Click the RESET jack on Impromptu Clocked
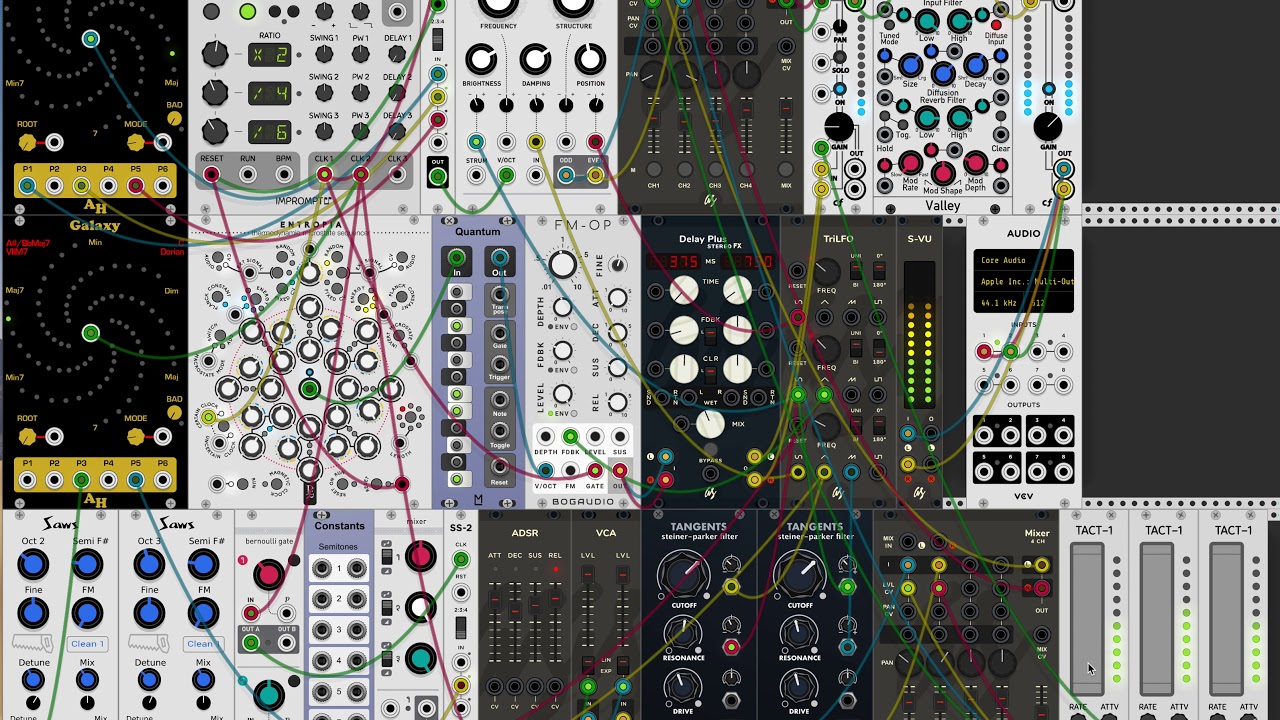Image resolution: width=1280 pixels, height=720 pixels. [211, 175]
